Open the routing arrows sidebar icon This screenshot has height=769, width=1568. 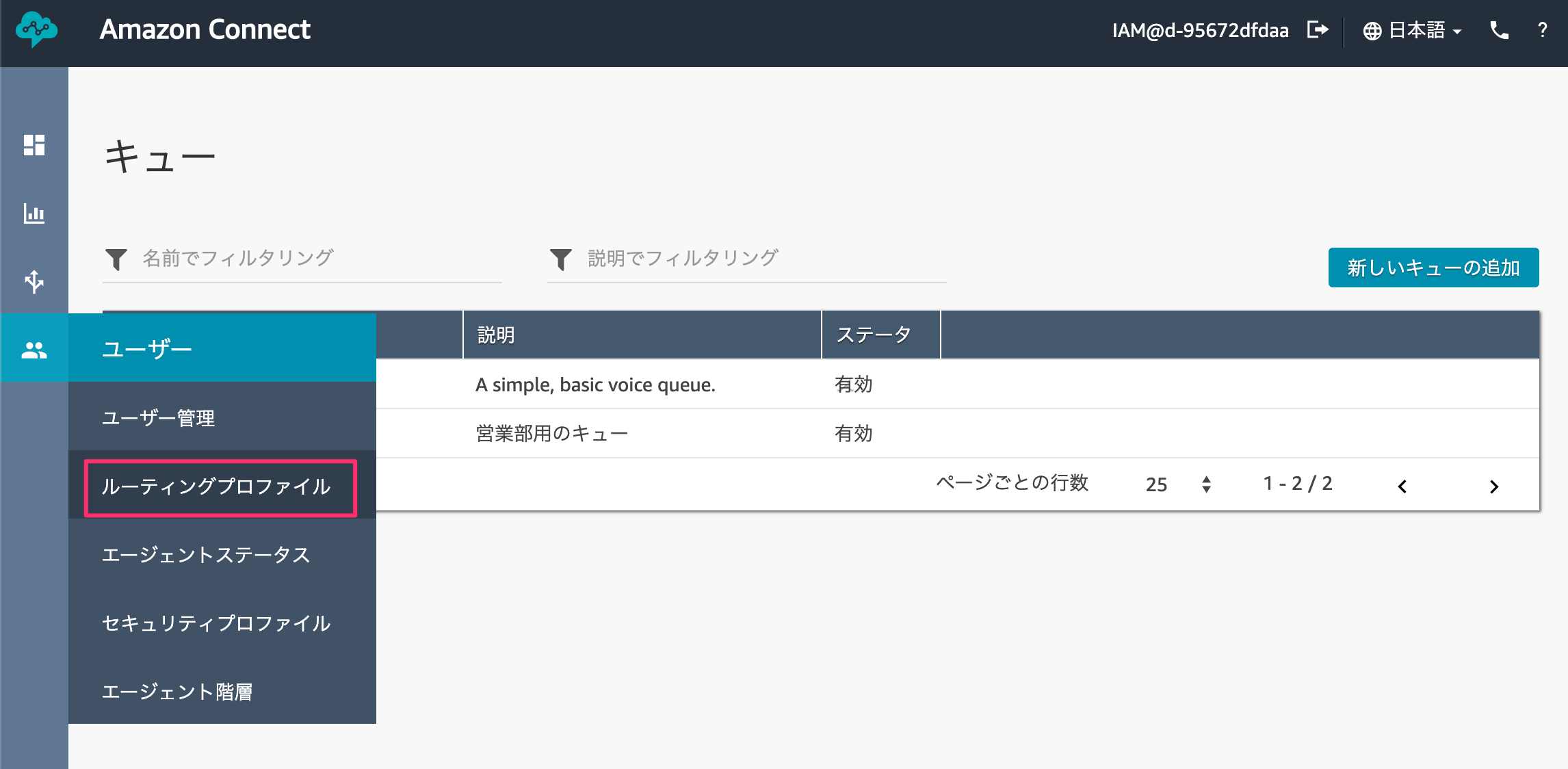pos(34,281)
